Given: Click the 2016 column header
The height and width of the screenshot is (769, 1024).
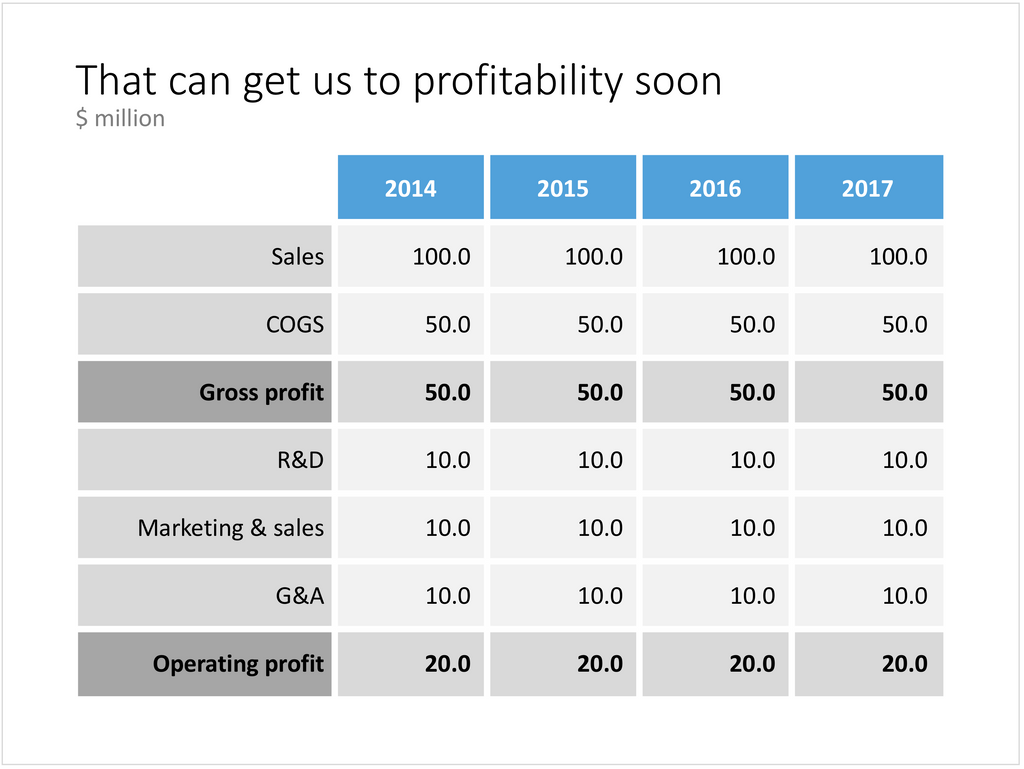Looking at the screenshot, I should click(x=715, y=187).
